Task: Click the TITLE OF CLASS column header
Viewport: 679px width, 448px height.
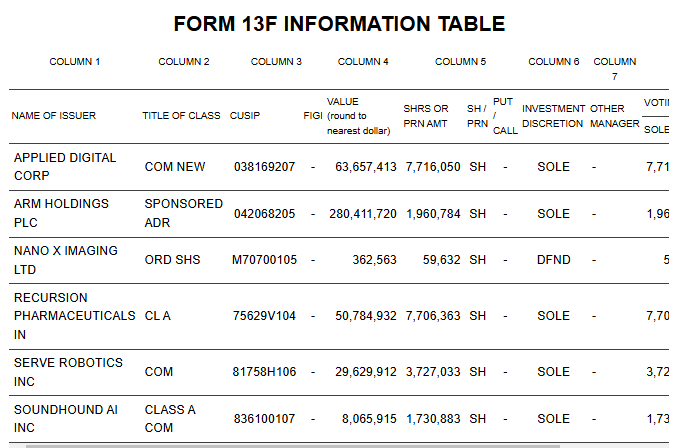Action: point(181,116)
